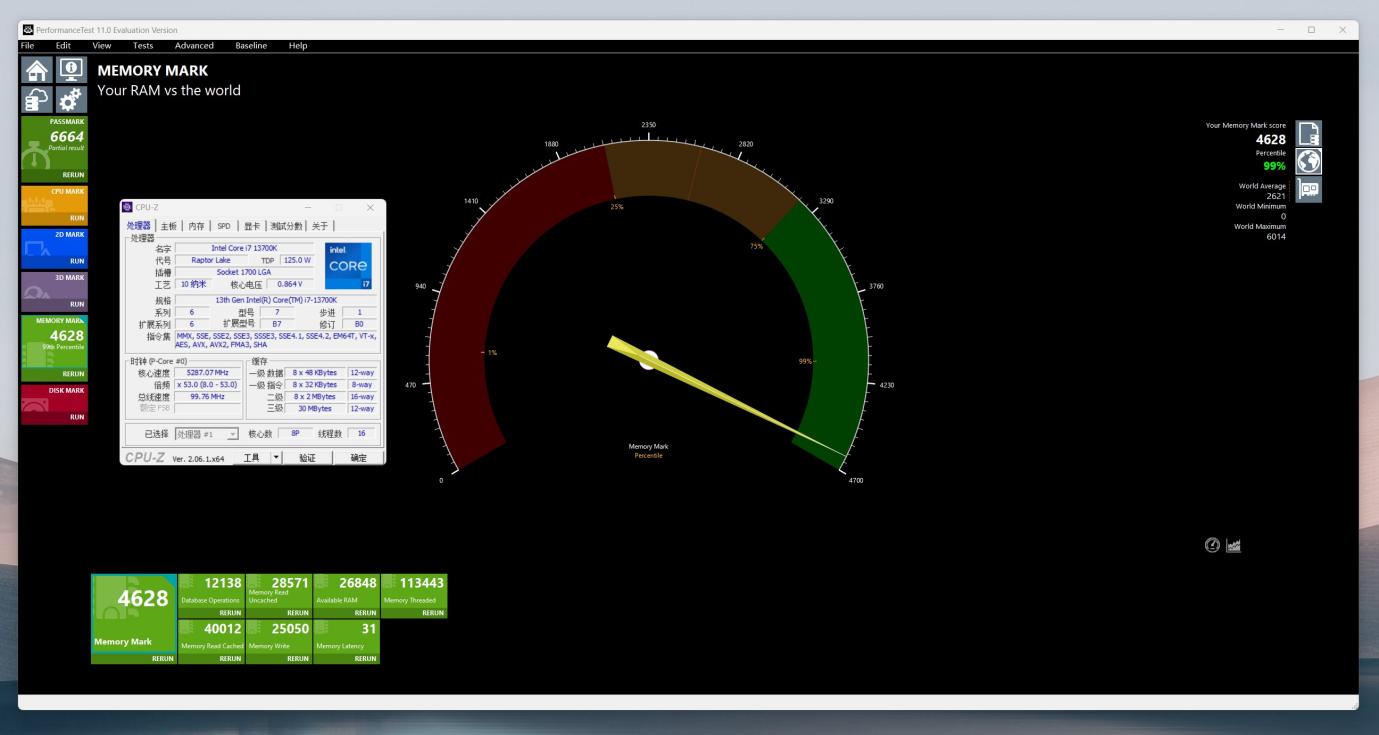Open the Home dashboard icon
Screen dimensions: 1379x735
click(x=37, y=69)
